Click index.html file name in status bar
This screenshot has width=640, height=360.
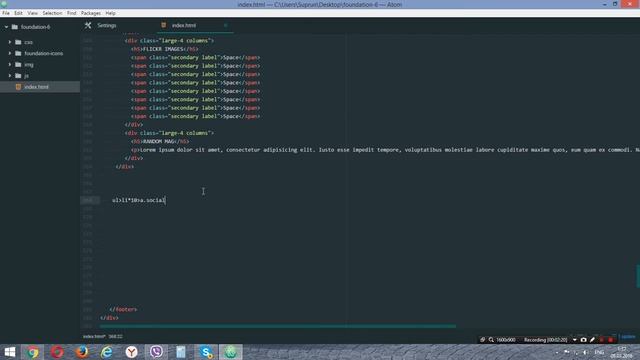click(x=94, y=336)
